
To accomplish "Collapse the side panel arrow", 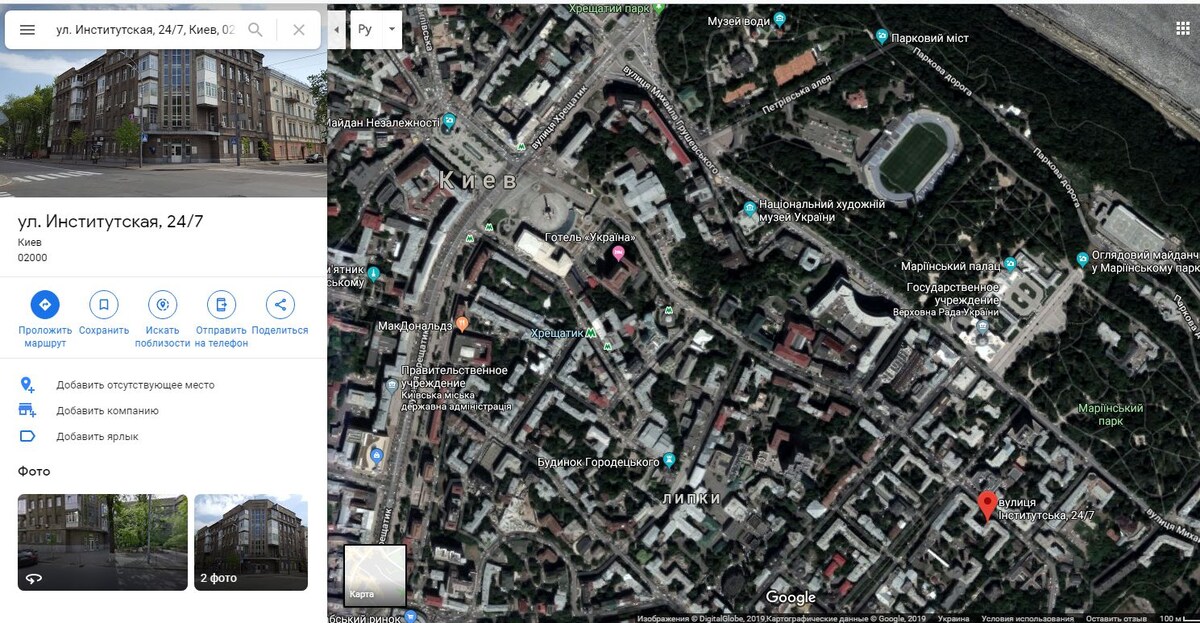I will tap(336, 30).
